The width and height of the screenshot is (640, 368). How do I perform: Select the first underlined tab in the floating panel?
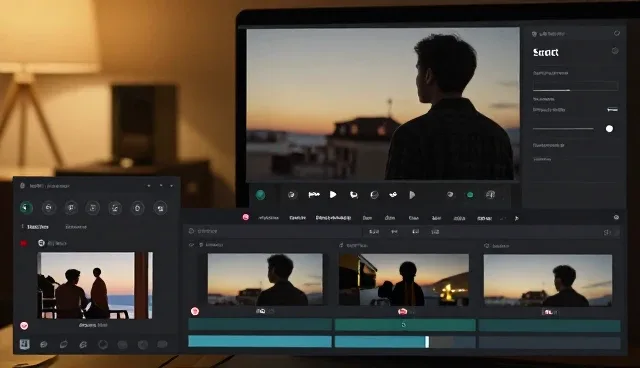(x=38, y=227)
